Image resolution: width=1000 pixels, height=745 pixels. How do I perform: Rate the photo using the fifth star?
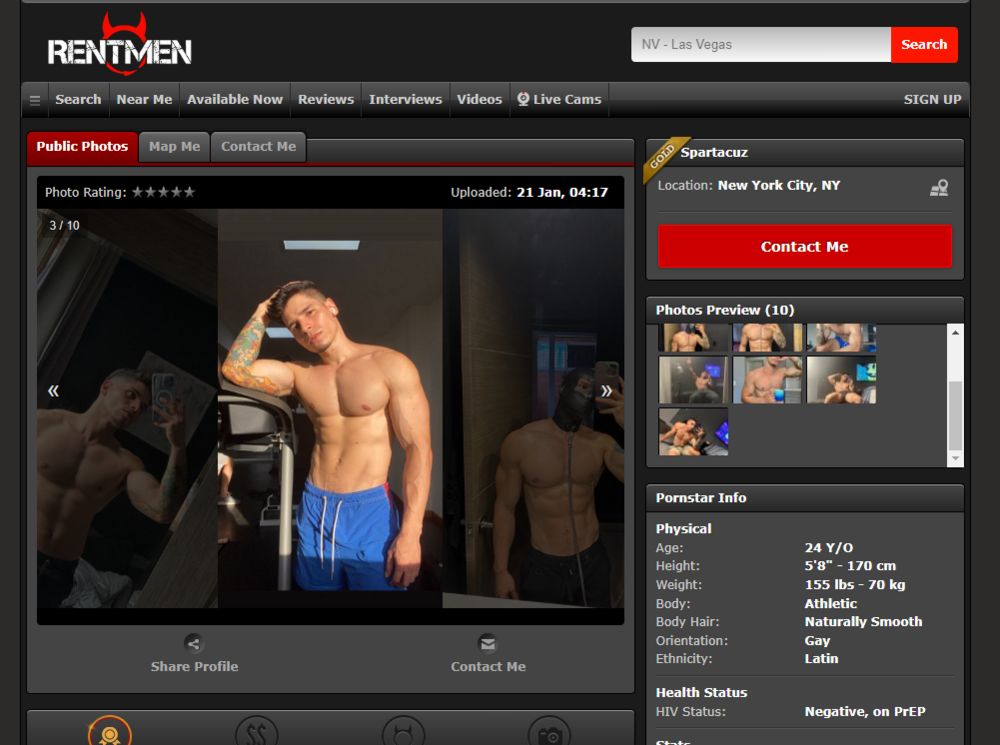[x=189, y=193]
